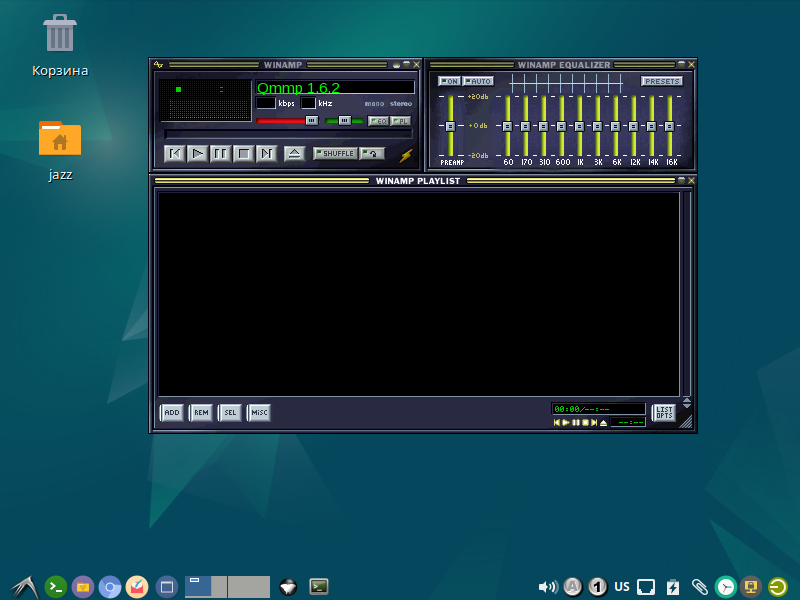Viewport: 800px width, 600px height.
Task: Open files with the Eject button
Action: (294, 154)
